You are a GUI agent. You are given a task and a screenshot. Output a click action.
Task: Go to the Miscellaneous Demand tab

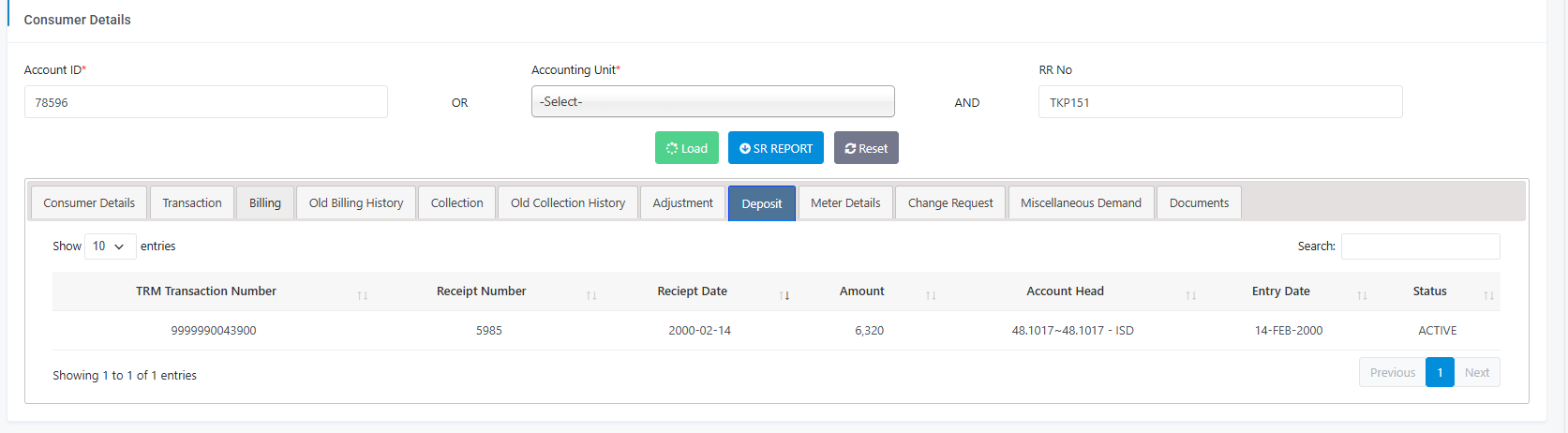[x=1081, y=203]
